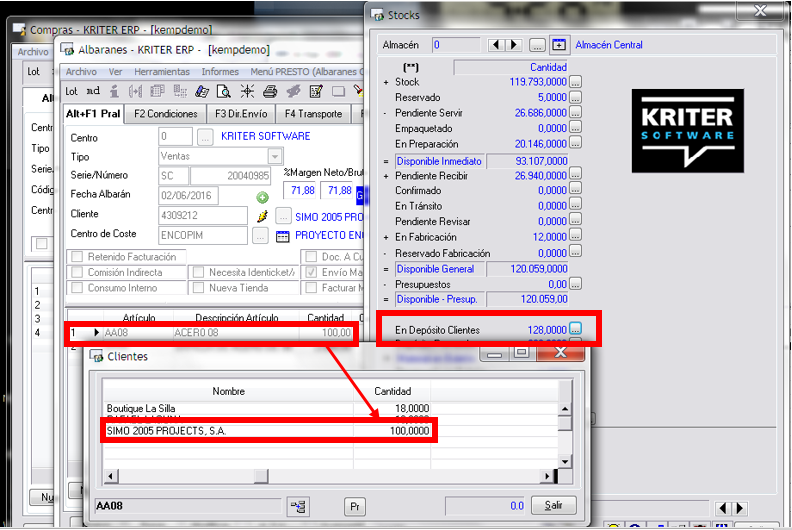This screenshot has height=530, width=792.
Task: Switch to F2 Condiciones tab
Action: (166, 114)
